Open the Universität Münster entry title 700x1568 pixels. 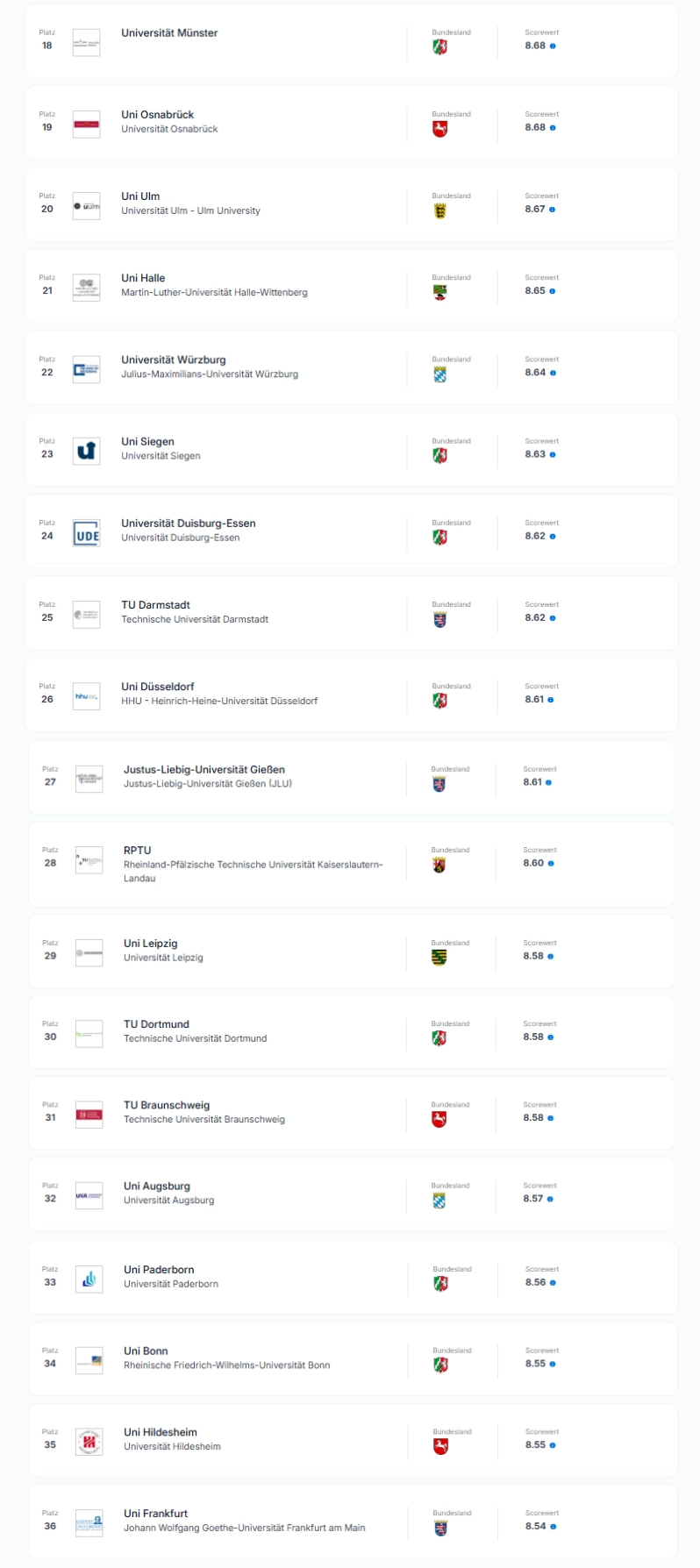coord(169,33)
